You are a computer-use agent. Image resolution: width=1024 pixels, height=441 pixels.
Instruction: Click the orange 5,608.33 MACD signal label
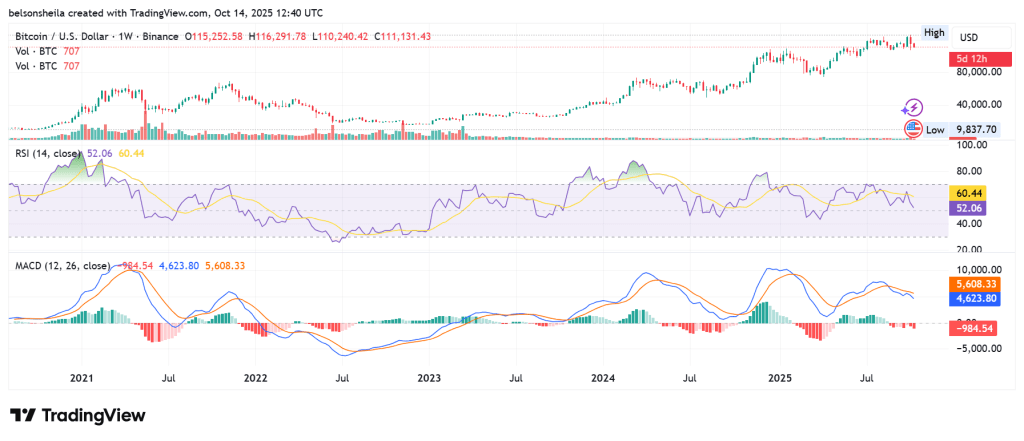click(x=975, y=284)
